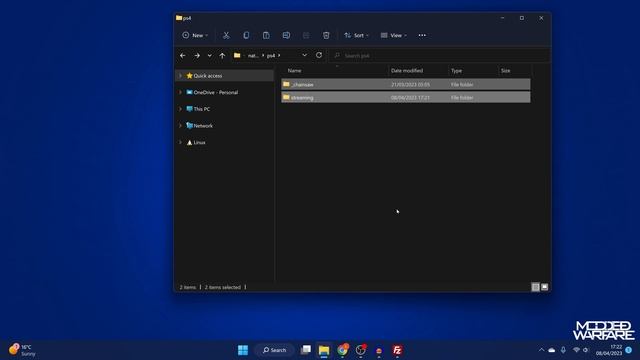Image resolution: width=640 pixels, height=360 pixels.
Task: Open the Sort options dropdown
Action: tap(356, 36)
